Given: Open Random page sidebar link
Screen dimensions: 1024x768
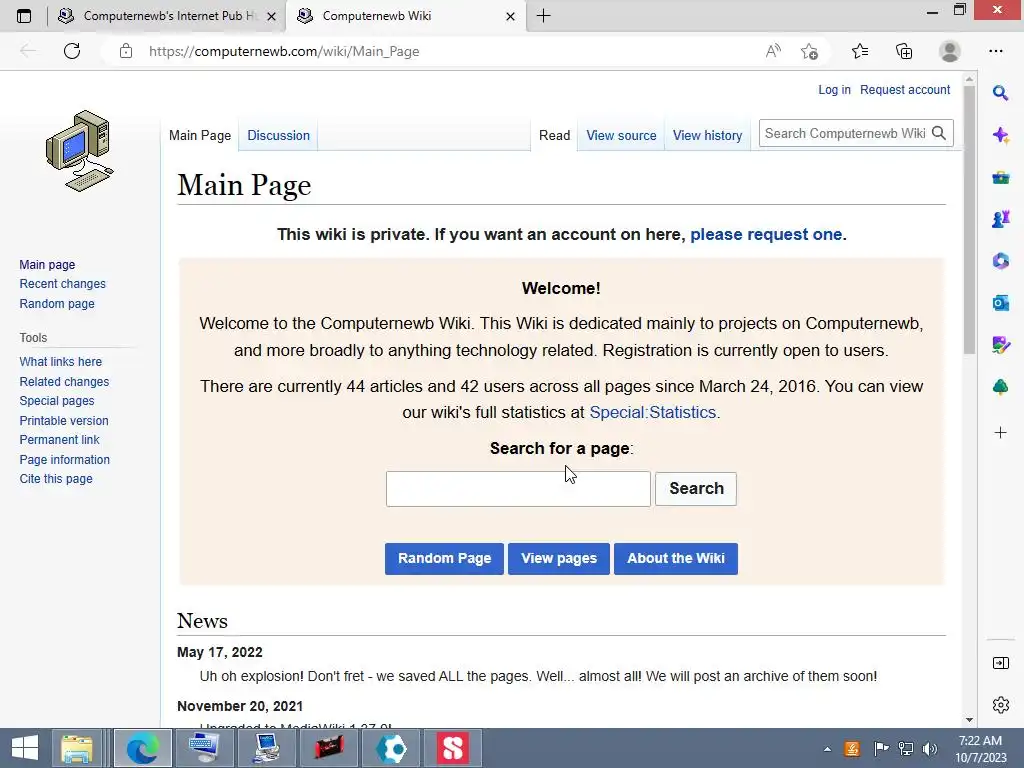Looking at the screenshot, I should point(57,303).
